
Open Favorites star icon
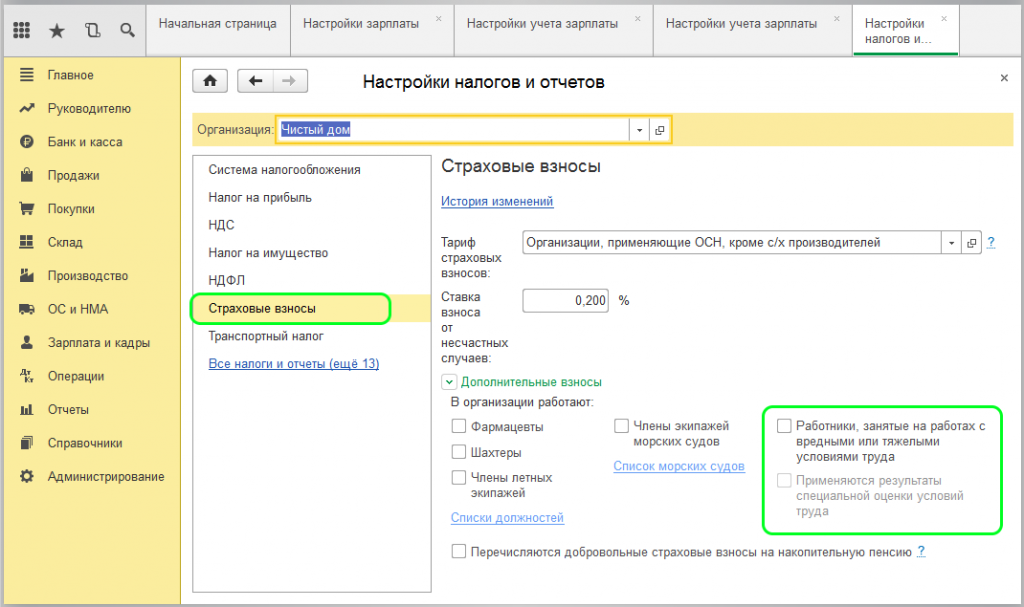click(x=57, y=30)
